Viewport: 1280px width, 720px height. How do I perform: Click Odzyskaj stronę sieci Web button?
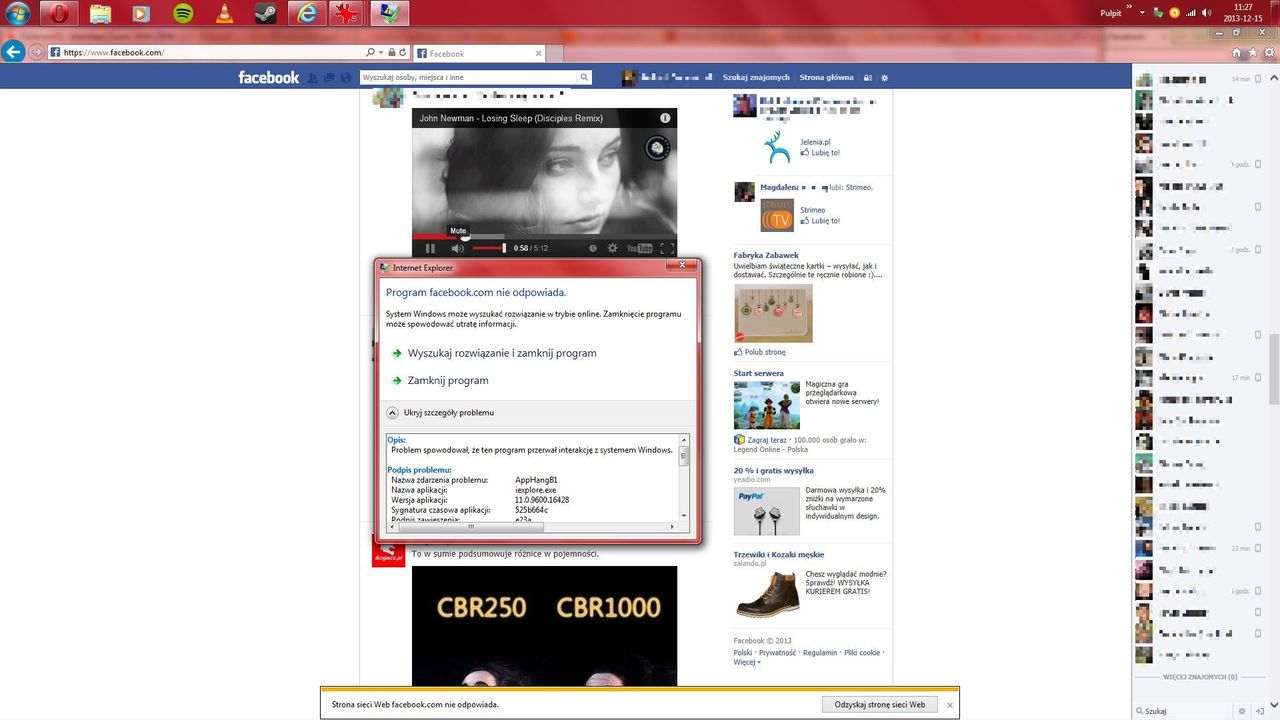880,704
